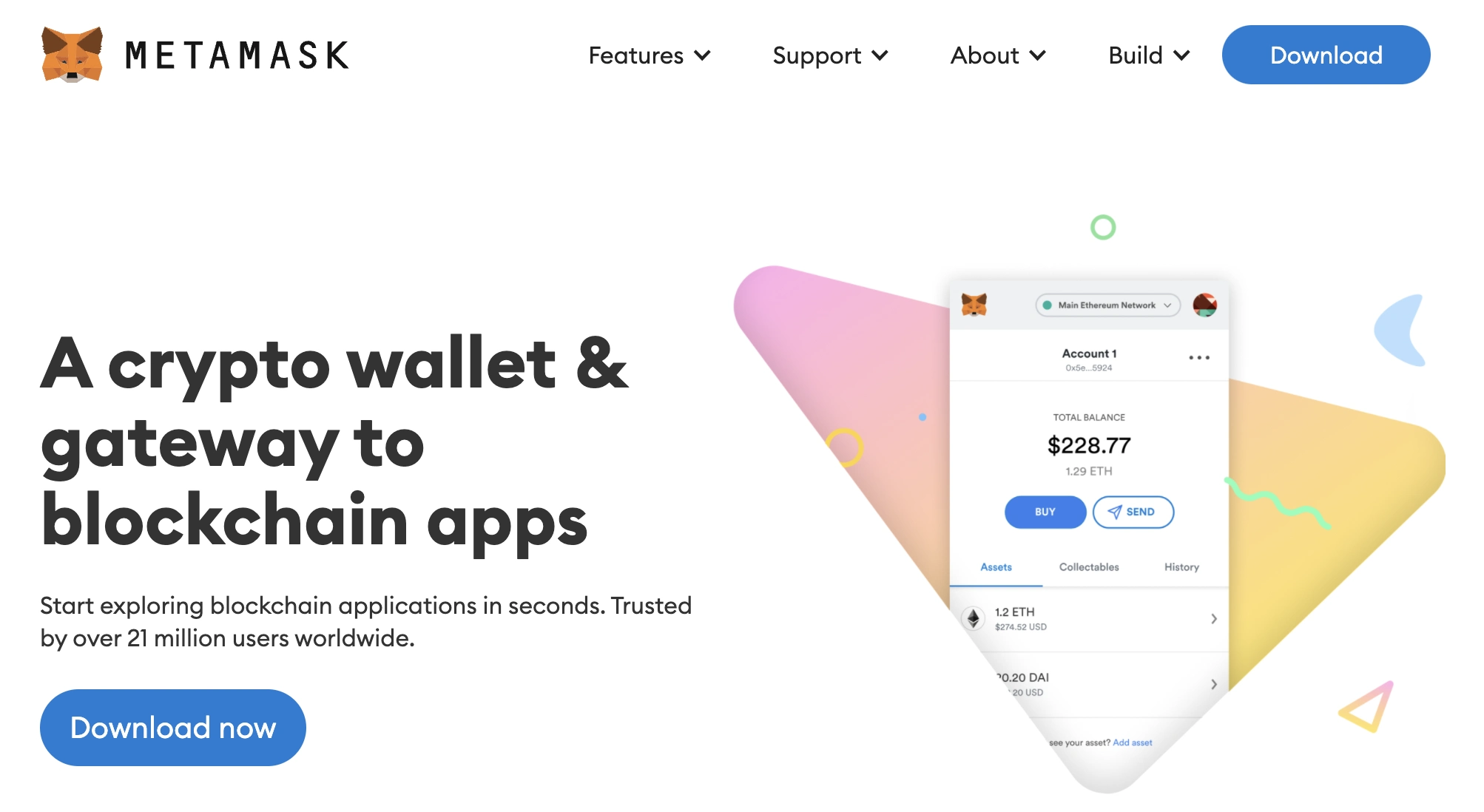1484x812 pixels.
Task: Click the account avatar icon top right
Action: point(1204,303)
